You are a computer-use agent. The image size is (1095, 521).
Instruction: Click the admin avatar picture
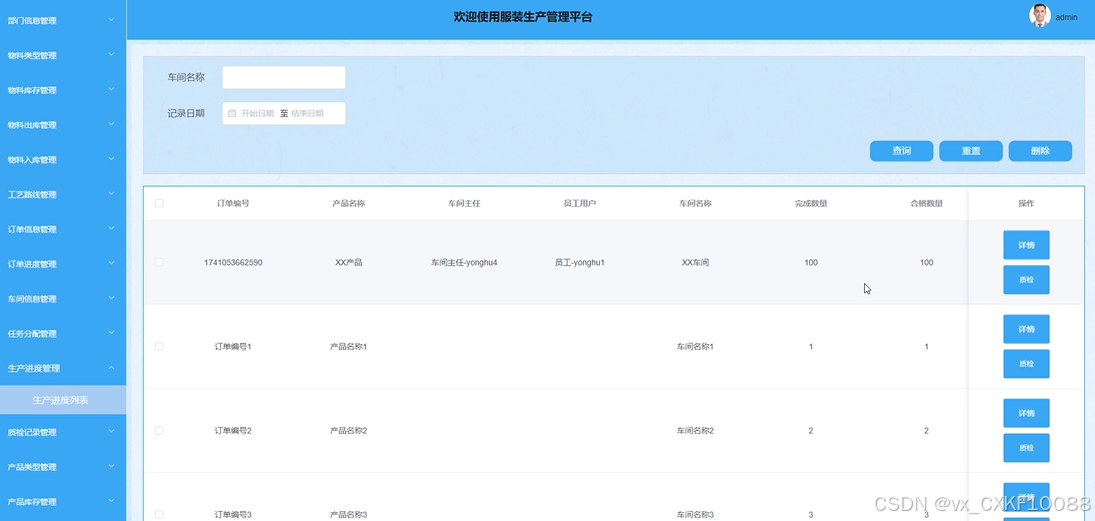click(x=1039, y=15)
